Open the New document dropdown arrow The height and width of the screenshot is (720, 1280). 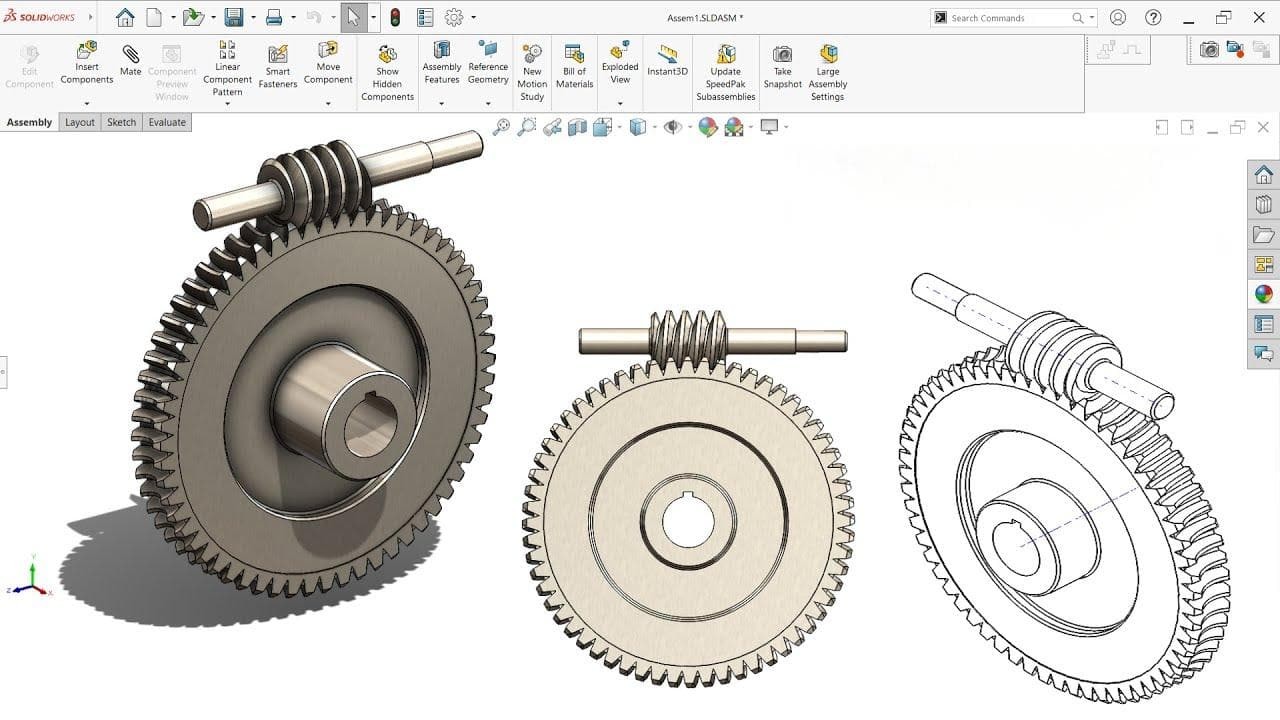pyautogui.click(x=172, y=17)
